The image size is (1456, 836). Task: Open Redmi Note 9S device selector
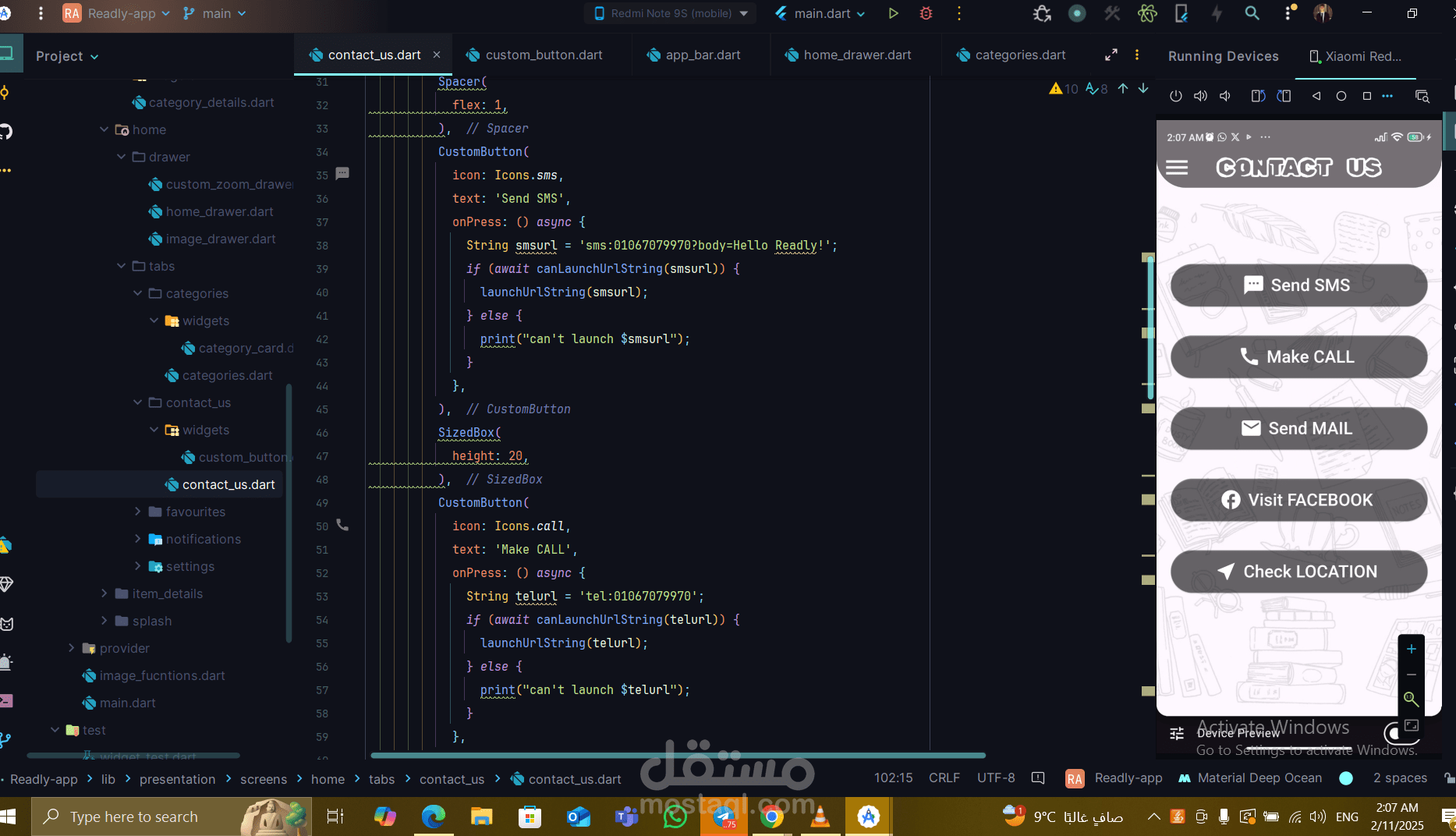coord(671,13)
